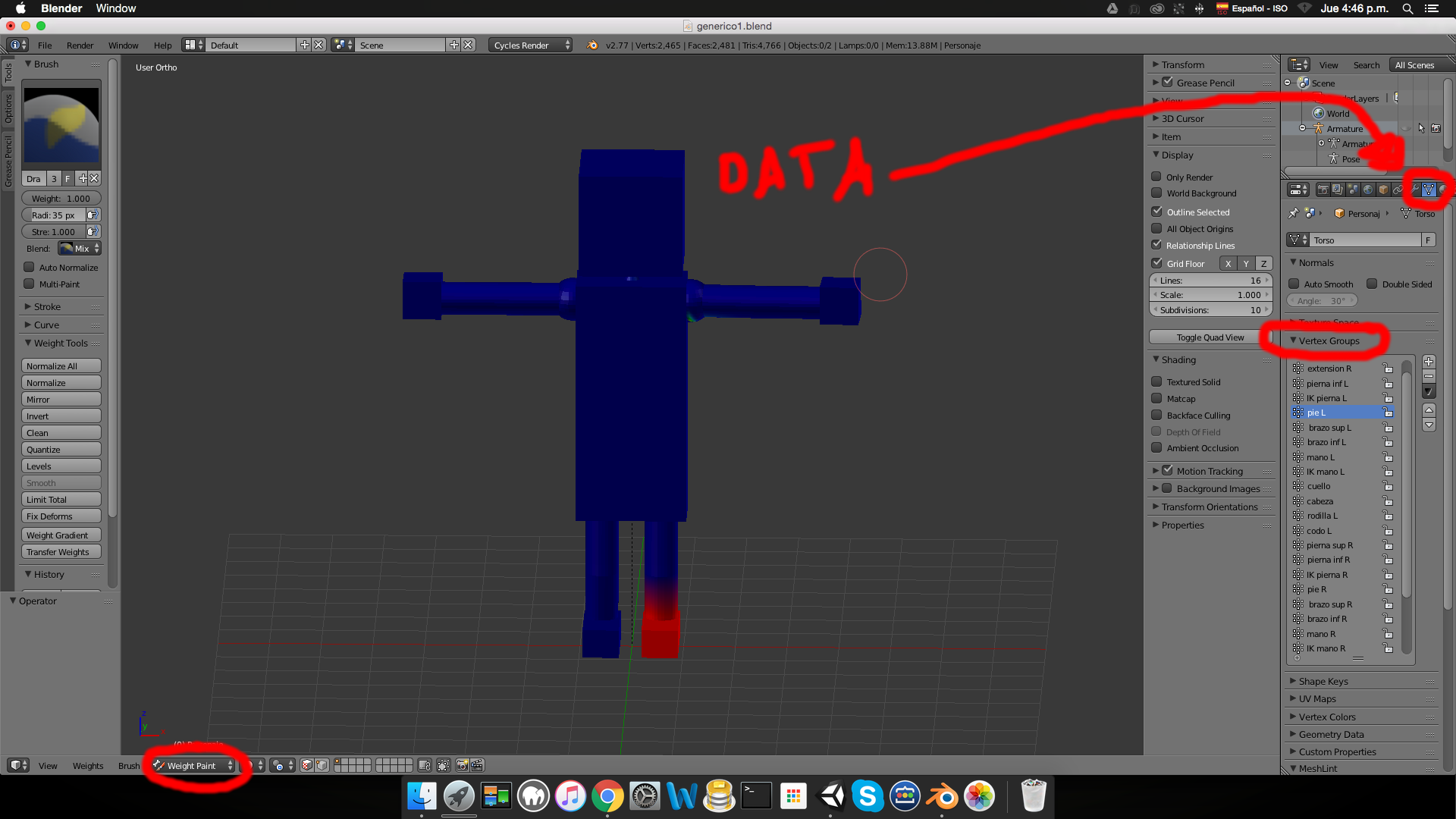Open the World properties globe tab
The image size is (1456, 819).
(x=1368, y=190)
